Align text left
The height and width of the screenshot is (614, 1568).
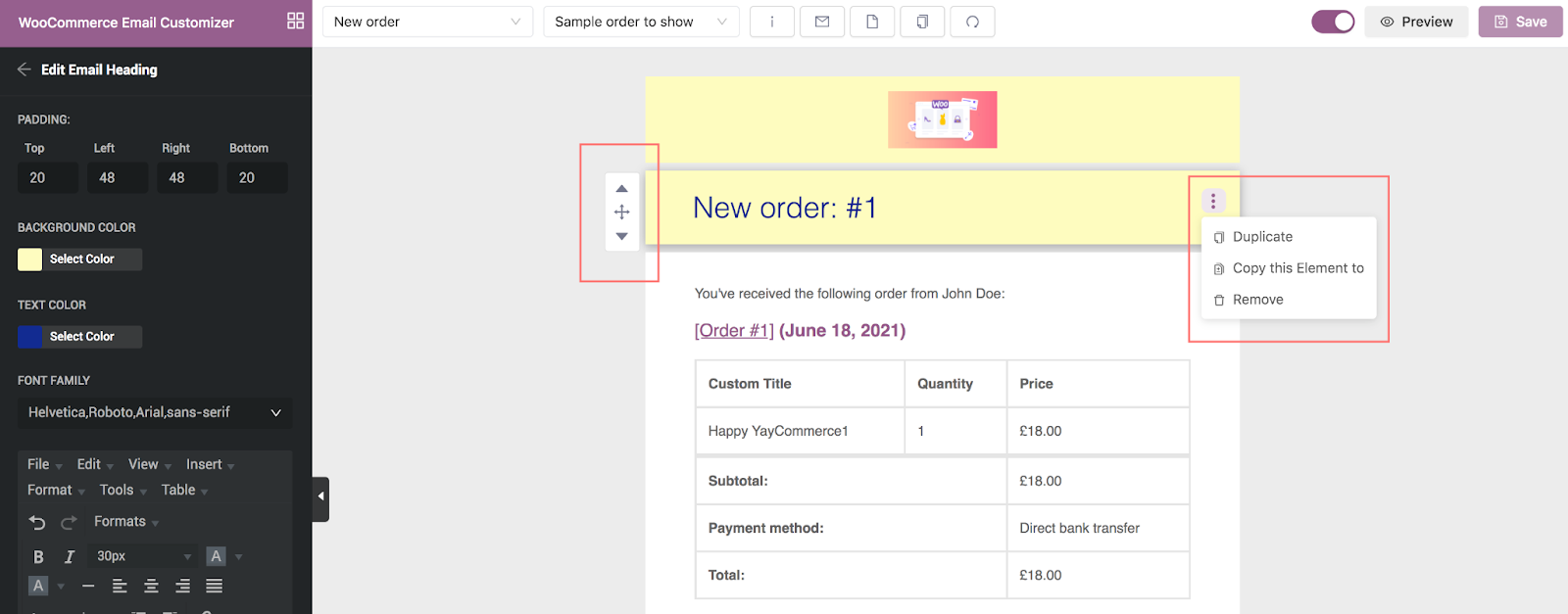click(120, 586)
